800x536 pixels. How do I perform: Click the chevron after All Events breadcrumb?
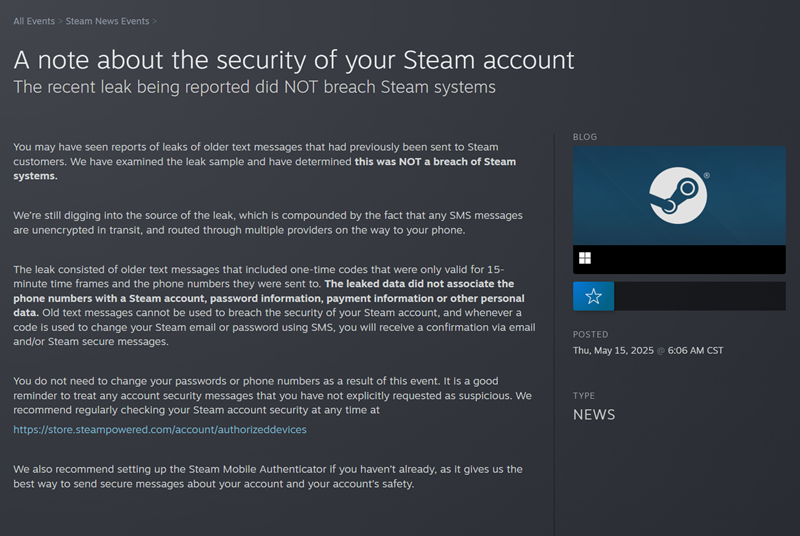[60, 21]
